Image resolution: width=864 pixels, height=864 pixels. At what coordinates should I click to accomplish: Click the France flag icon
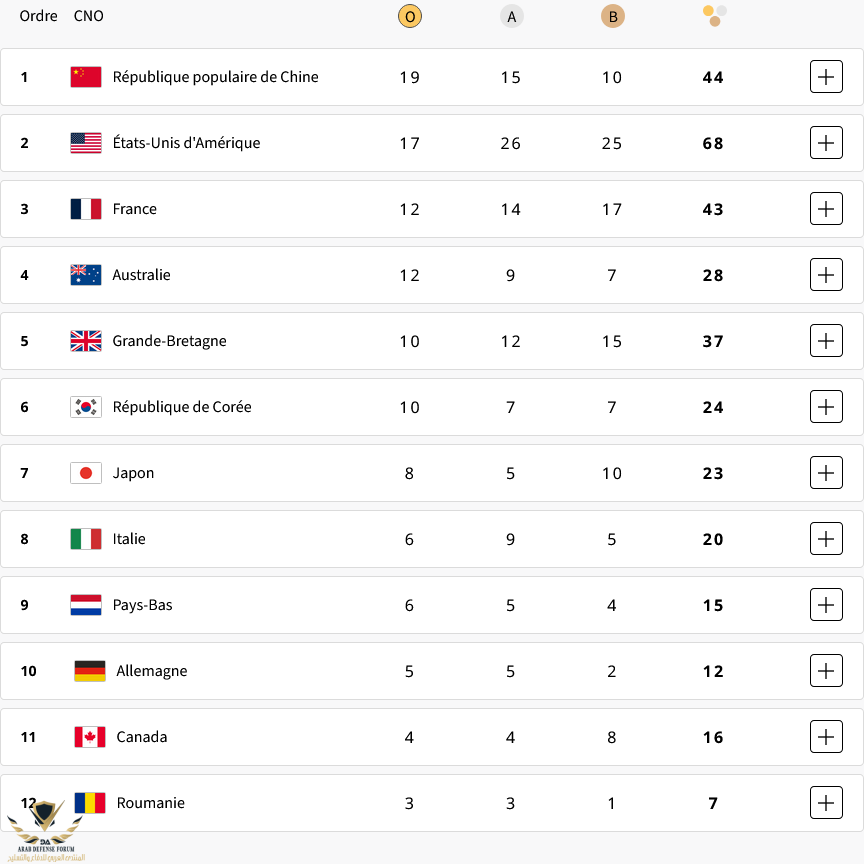pos(86,209)
